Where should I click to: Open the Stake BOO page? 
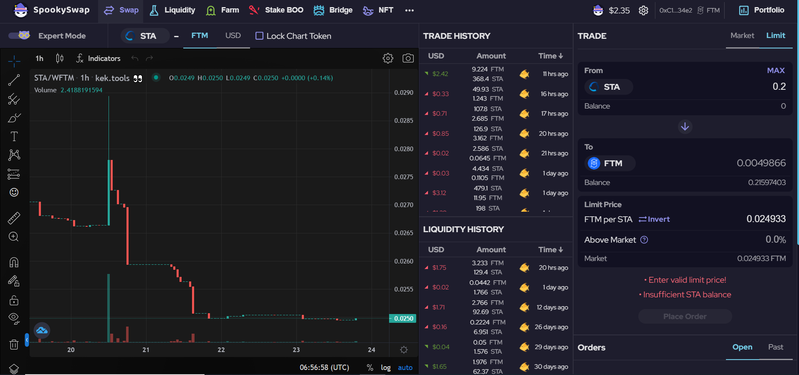(x=276, y=10)
